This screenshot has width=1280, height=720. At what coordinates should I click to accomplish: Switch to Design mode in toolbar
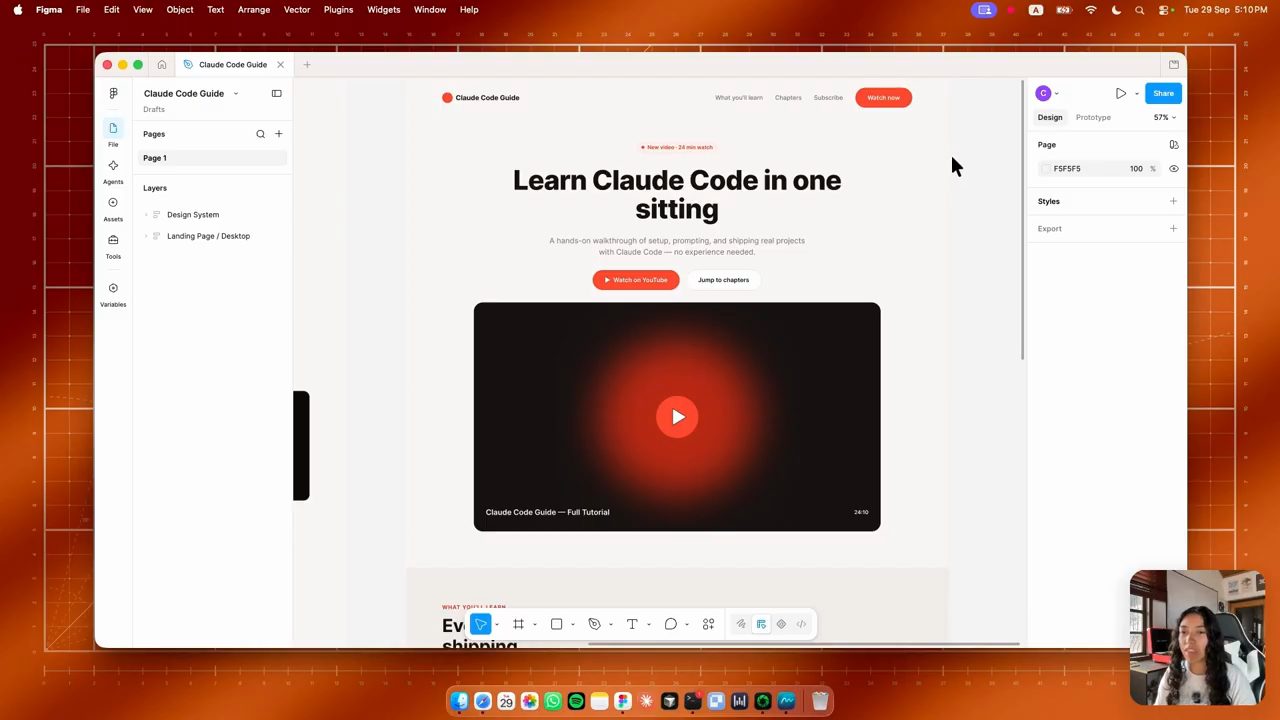click(761, 624)
